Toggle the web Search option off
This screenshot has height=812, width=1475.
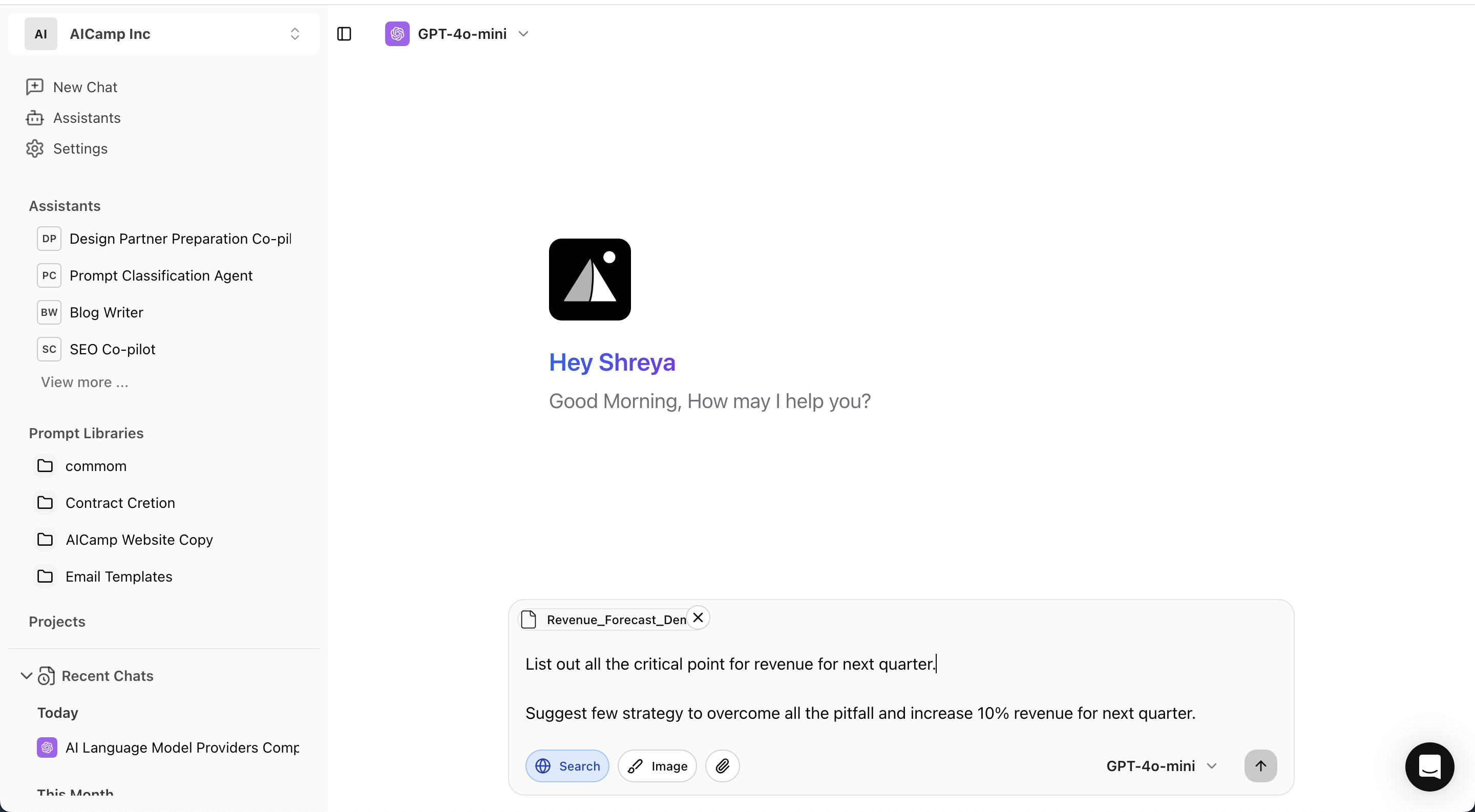[567, 765]
